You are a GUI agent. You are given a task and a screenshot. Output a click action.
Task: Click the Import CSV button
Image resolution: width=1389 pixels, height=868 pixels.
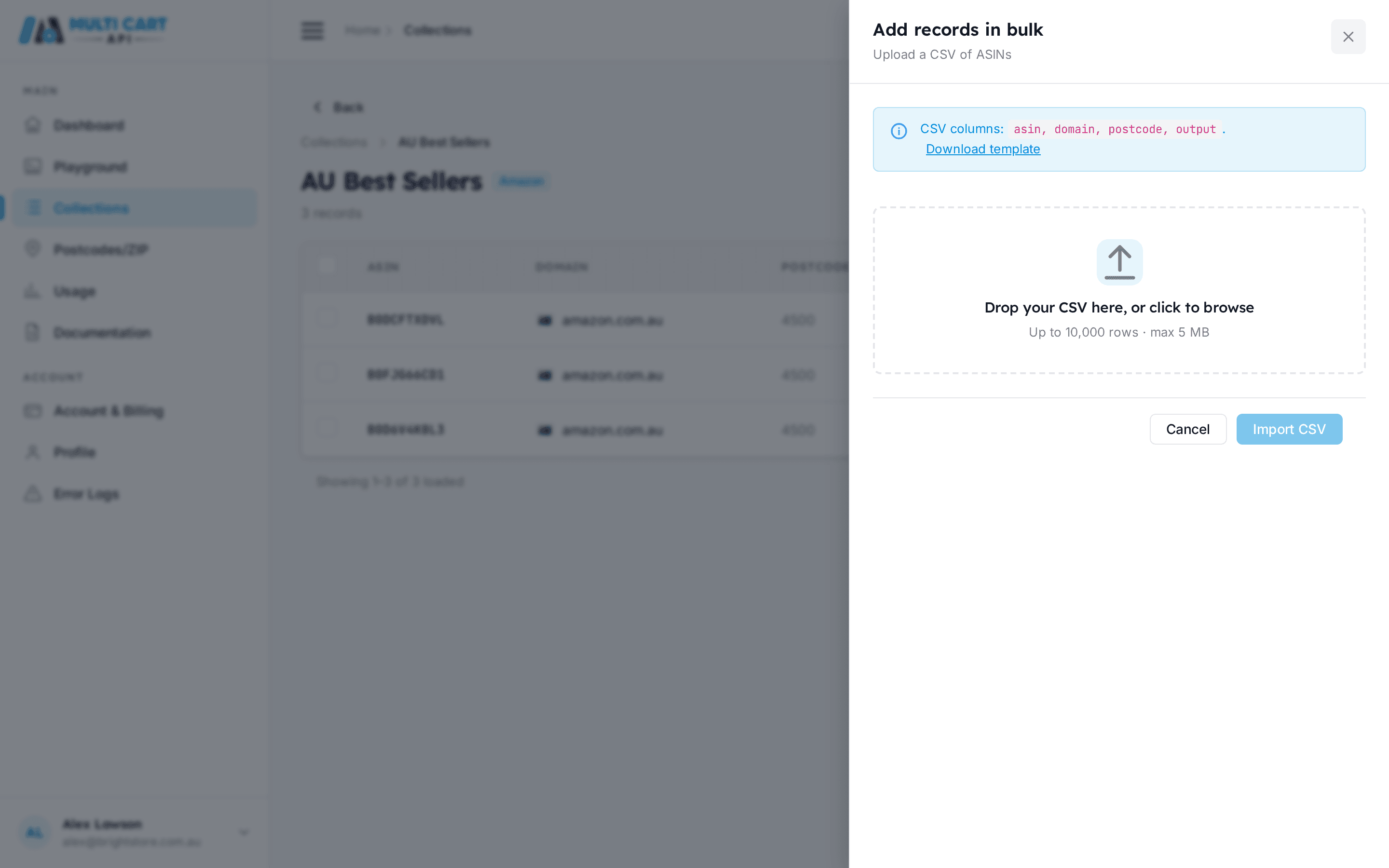click(1289, 429)
